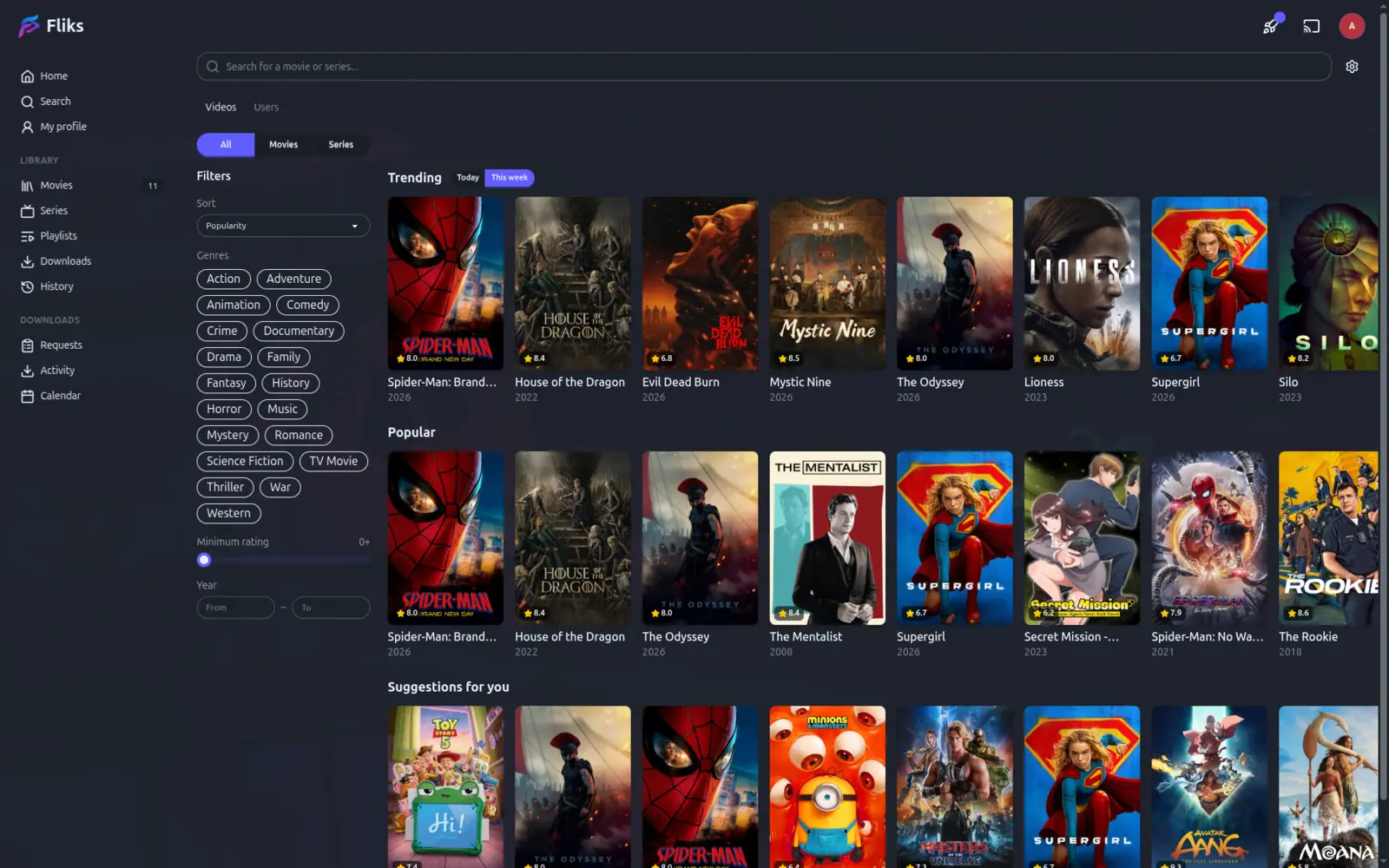
Task: Toggle the TV Movie genre chip
Action: (x=333, y=461)
